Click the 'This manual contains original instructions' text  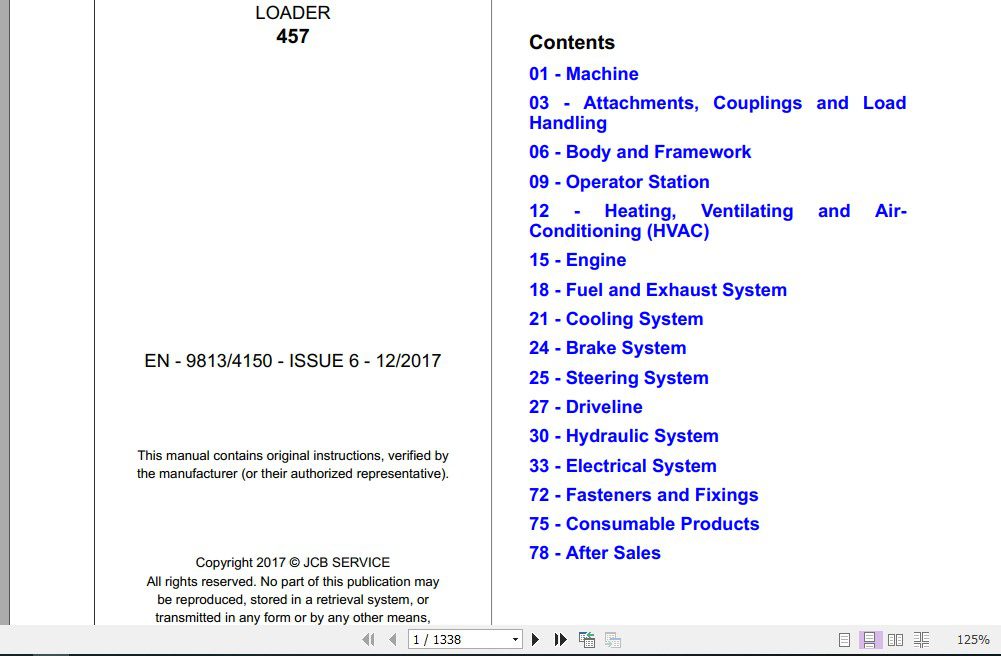(x=292, y=465)
